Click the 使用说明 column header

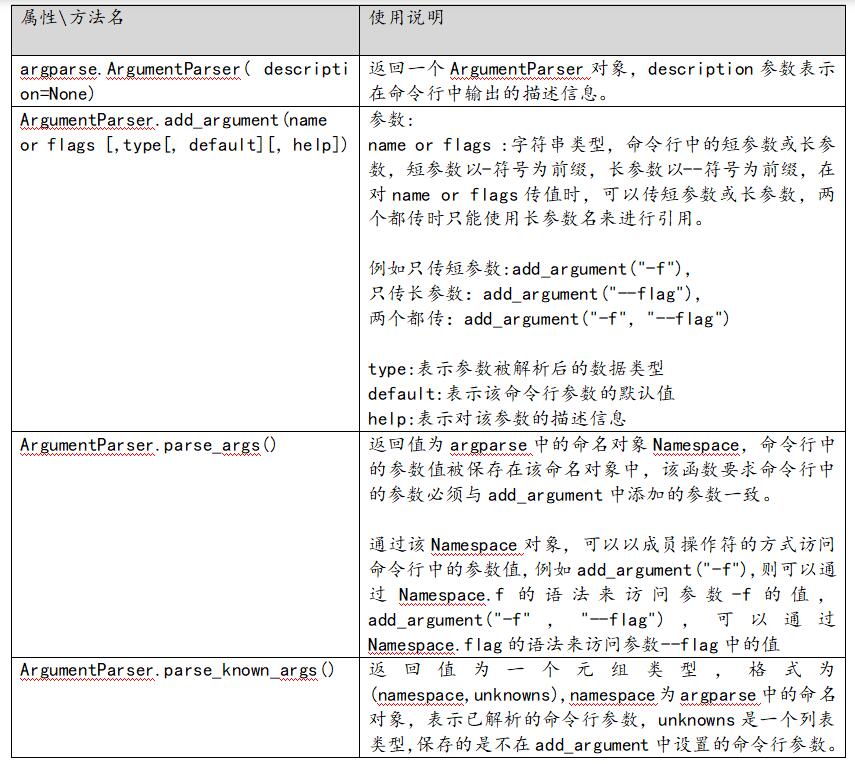[406, 18]
